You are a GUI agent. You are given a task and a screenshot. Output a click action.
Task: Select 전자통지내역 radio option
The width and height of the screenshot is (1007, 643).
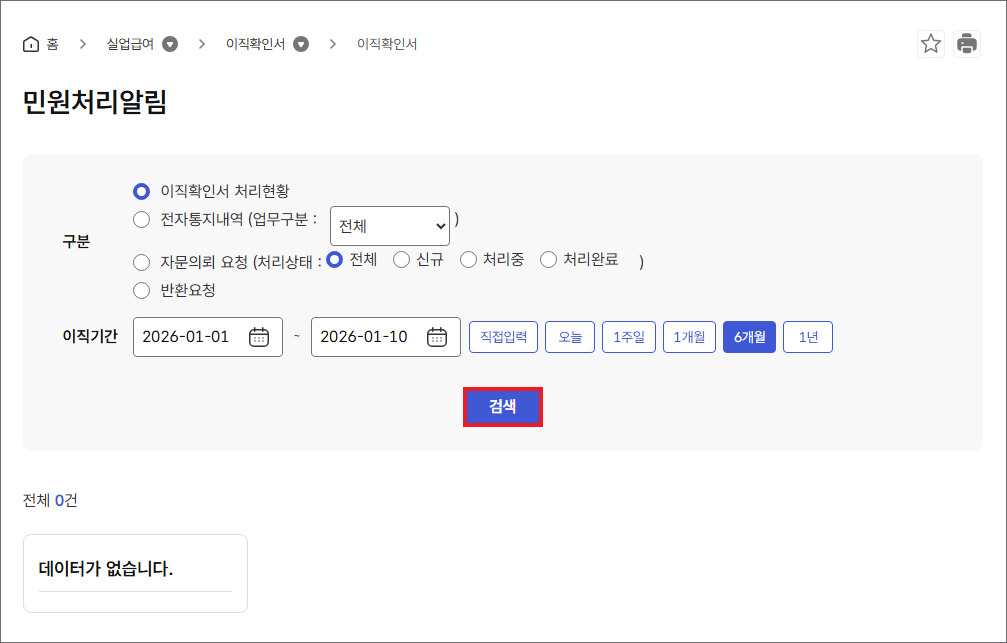(141, 220)
